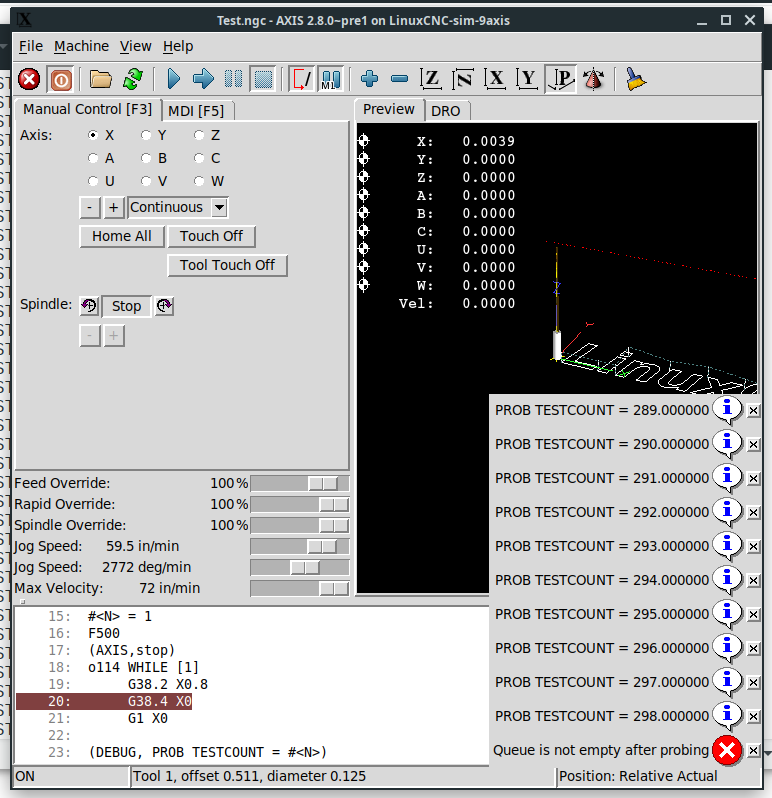The height and width of the screenshot is (798, 772).
Task: Jog the axis in the positive direction
Action: click(x=113, y=207)
